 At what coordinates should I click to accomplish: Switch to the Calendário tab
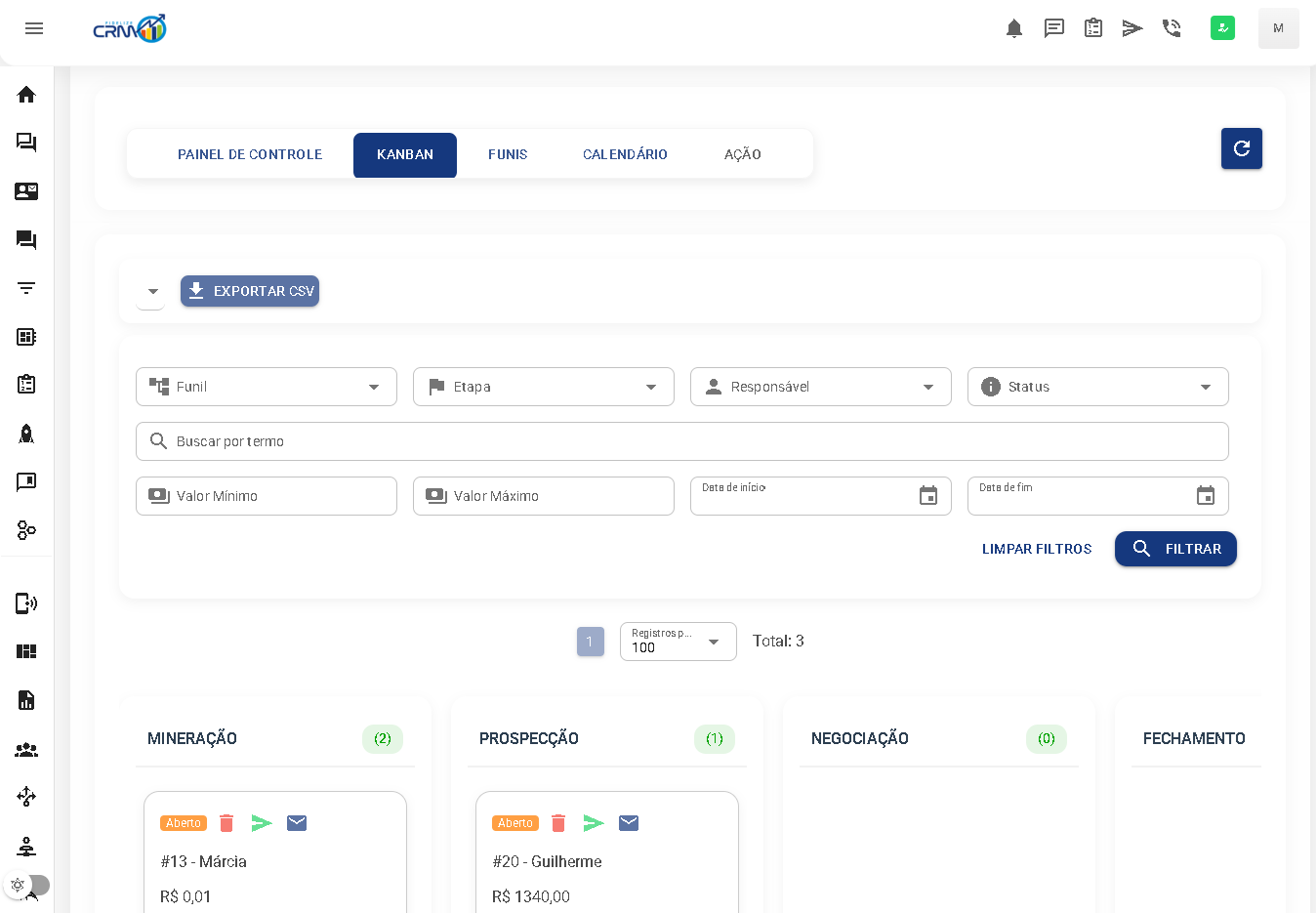(625, 154)
